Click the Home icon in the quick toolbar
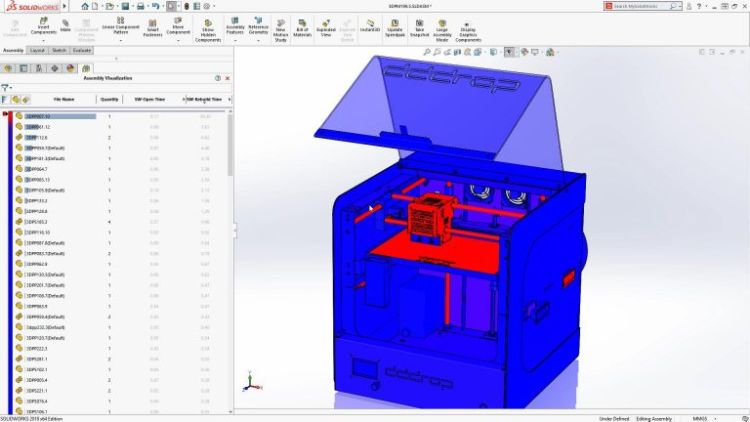This screenshot has height=422, width=750. point(85,6)
